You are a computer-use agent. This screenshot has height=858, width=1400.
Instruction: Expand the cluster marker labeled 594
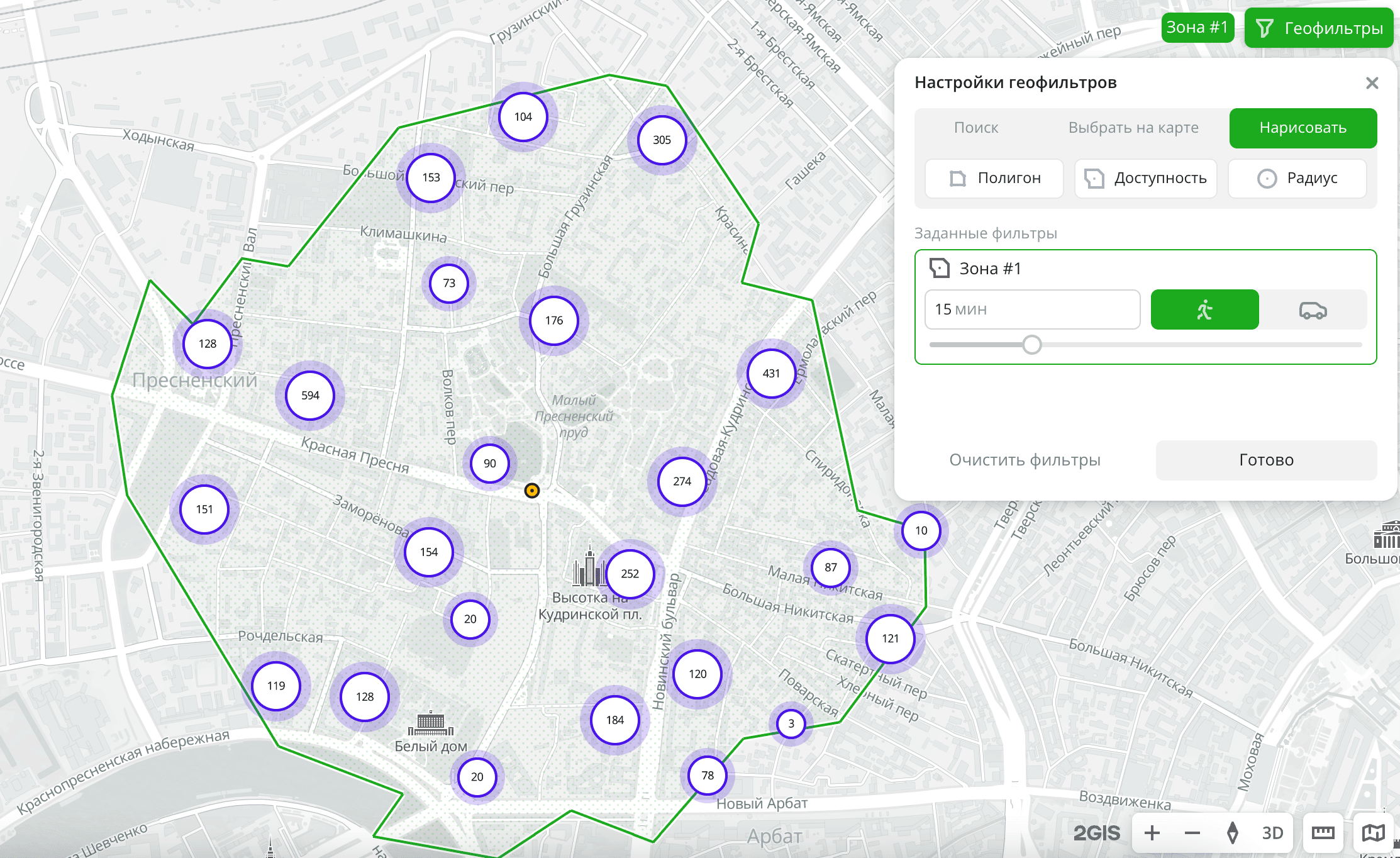pos(310,396)
